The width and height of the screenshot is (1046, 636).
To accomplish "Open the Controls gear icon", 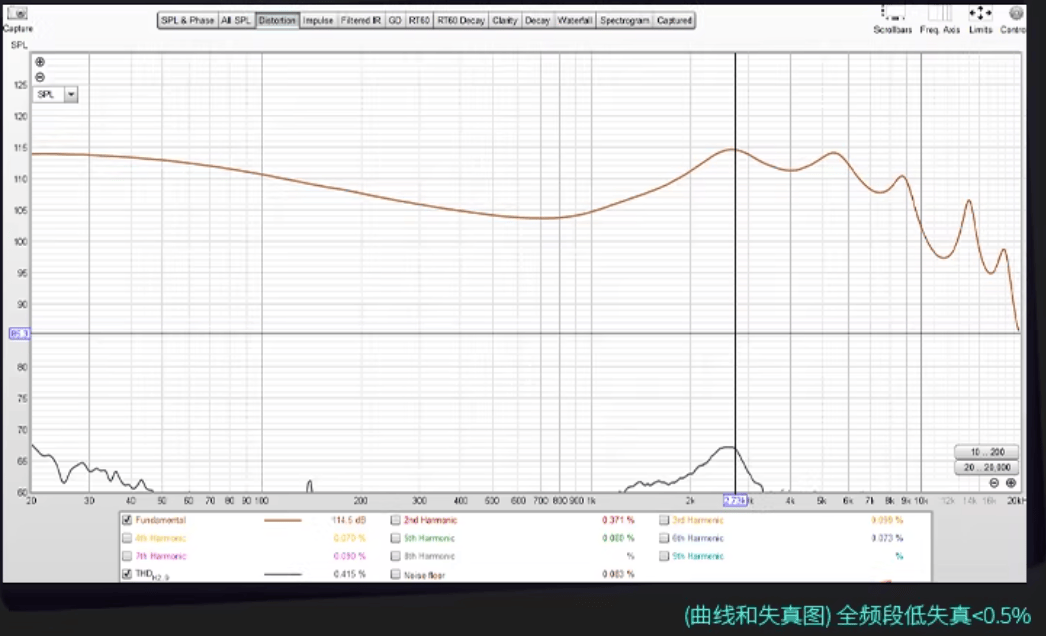I will coord(1016,13).
